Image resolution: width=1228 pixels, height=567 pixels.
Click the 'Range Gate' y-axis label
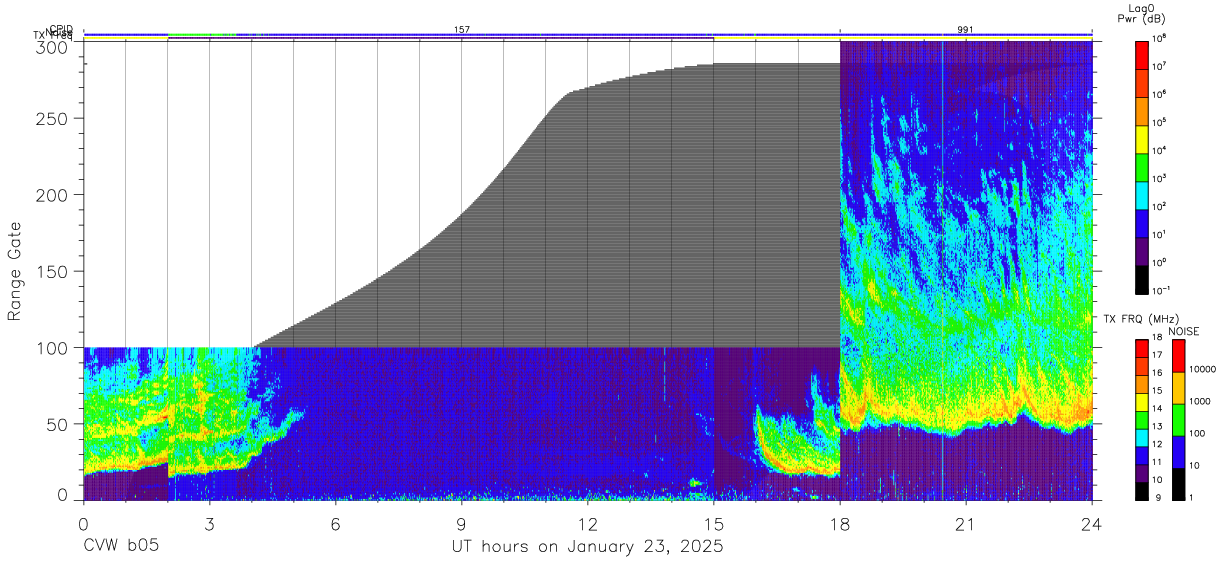coord(15,272)
